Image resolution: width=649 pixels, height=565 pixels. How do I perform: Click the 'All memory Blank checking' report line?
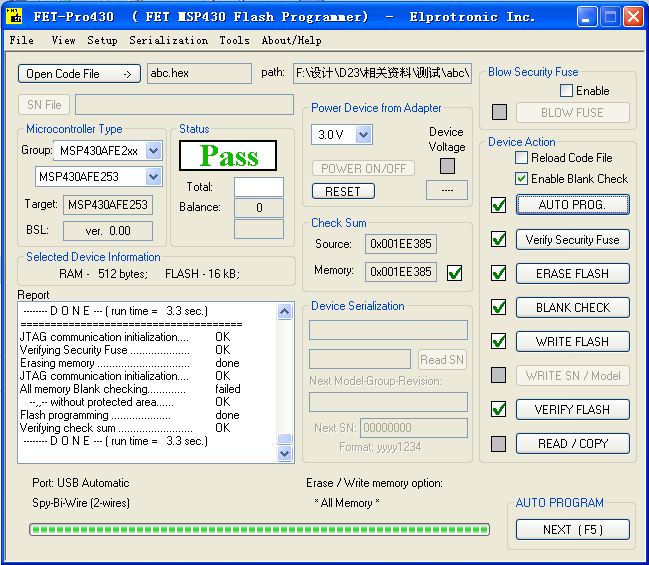pyautogui.click(x=130, y=389)
